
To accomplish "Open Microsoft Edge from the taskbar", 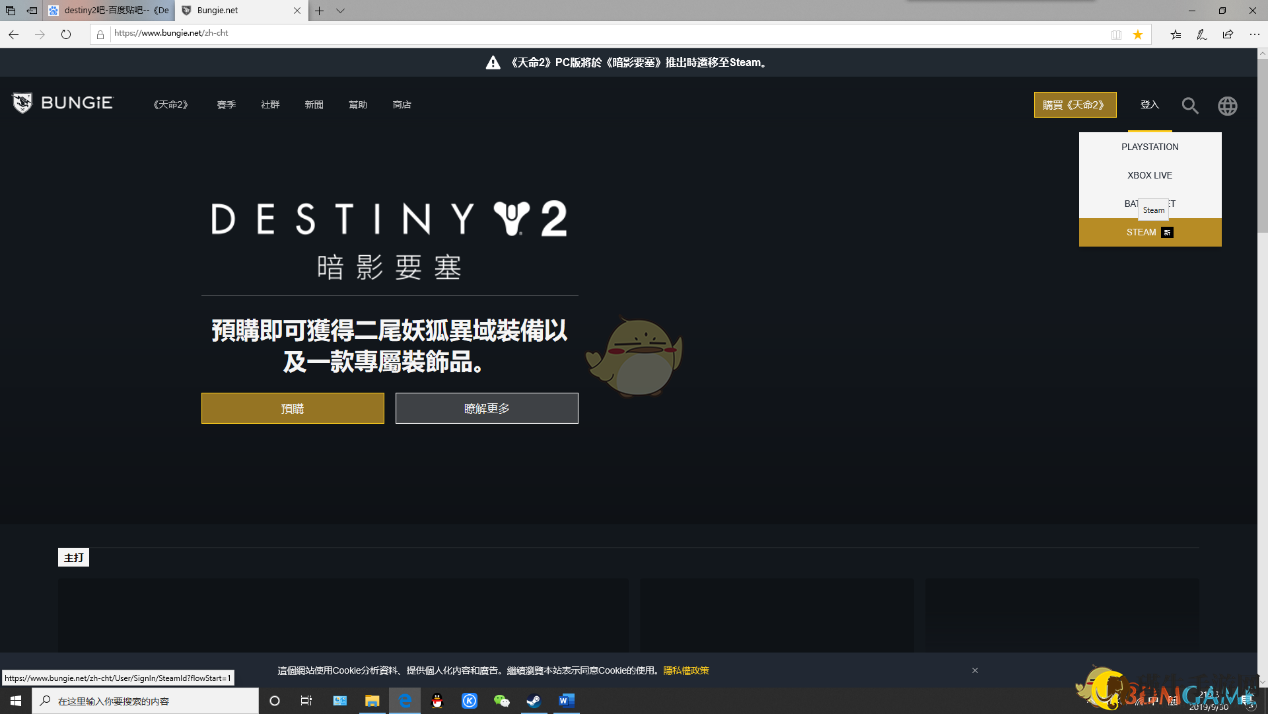I will 405,701.
